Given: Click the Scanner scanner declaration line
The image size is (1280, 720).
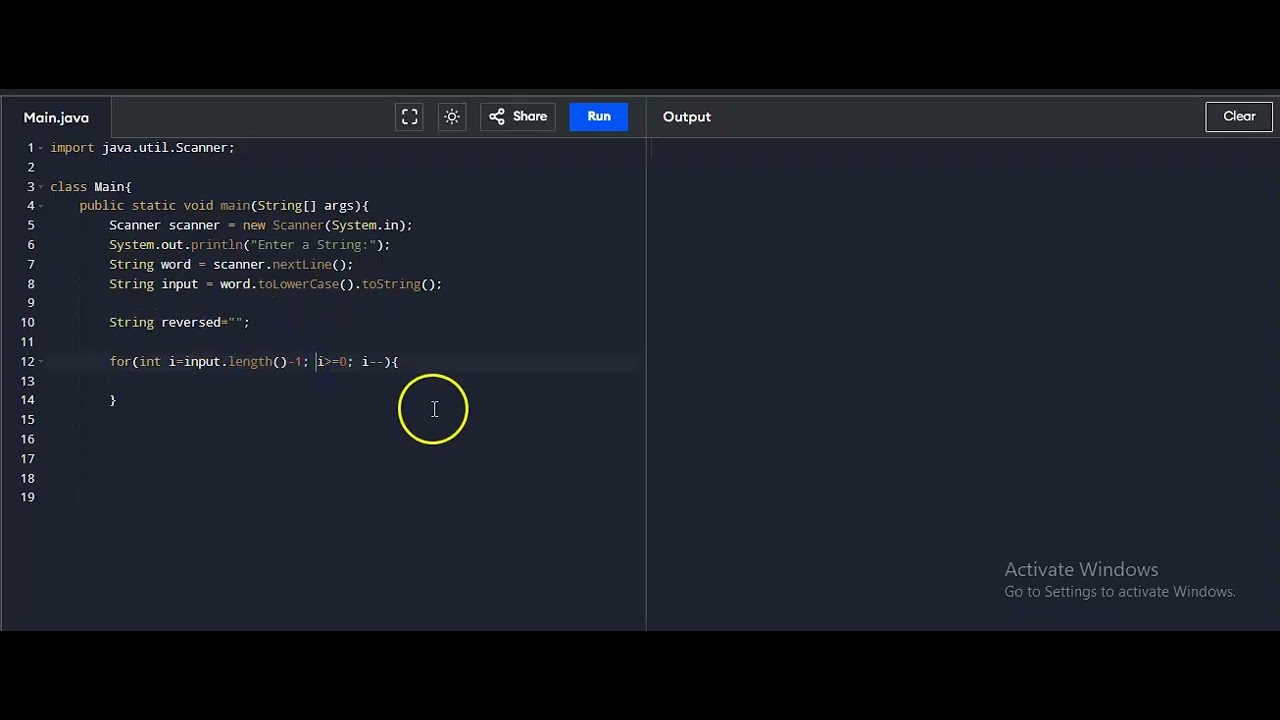Looking at the screenshot, I should pos(261,225).
